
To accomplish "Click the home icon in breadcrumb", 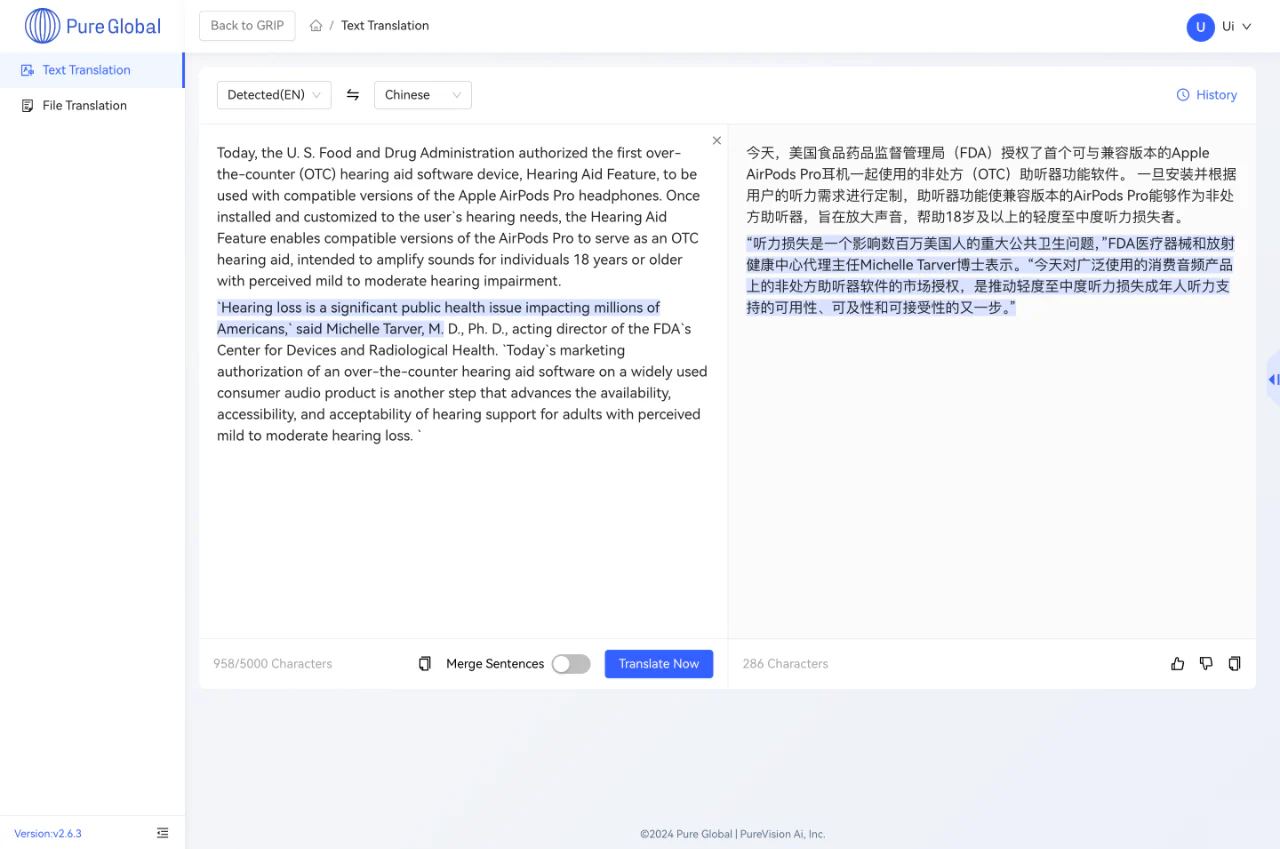I will click(316, 26).
